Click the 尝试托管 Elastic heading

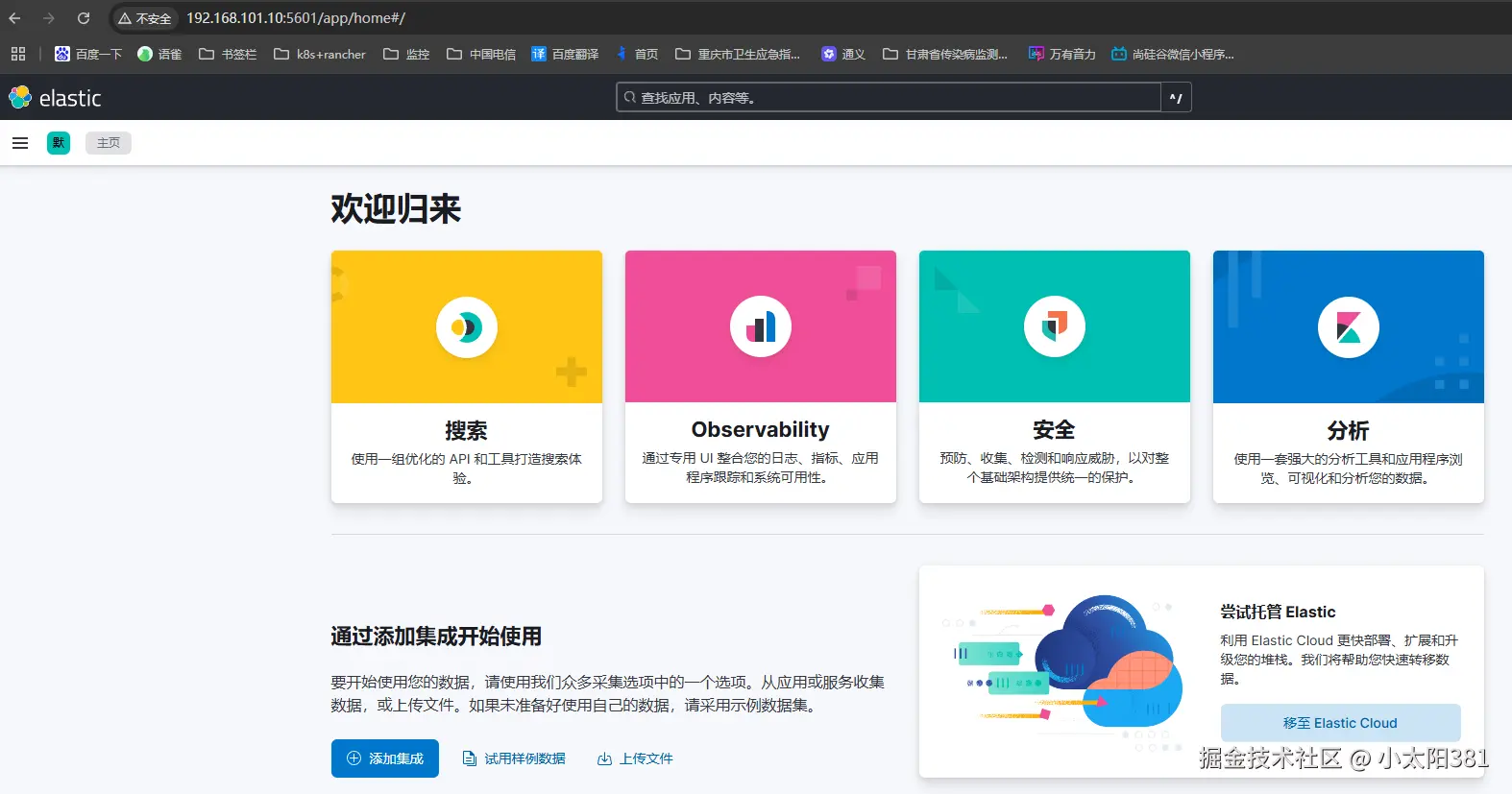point(1278,612)
